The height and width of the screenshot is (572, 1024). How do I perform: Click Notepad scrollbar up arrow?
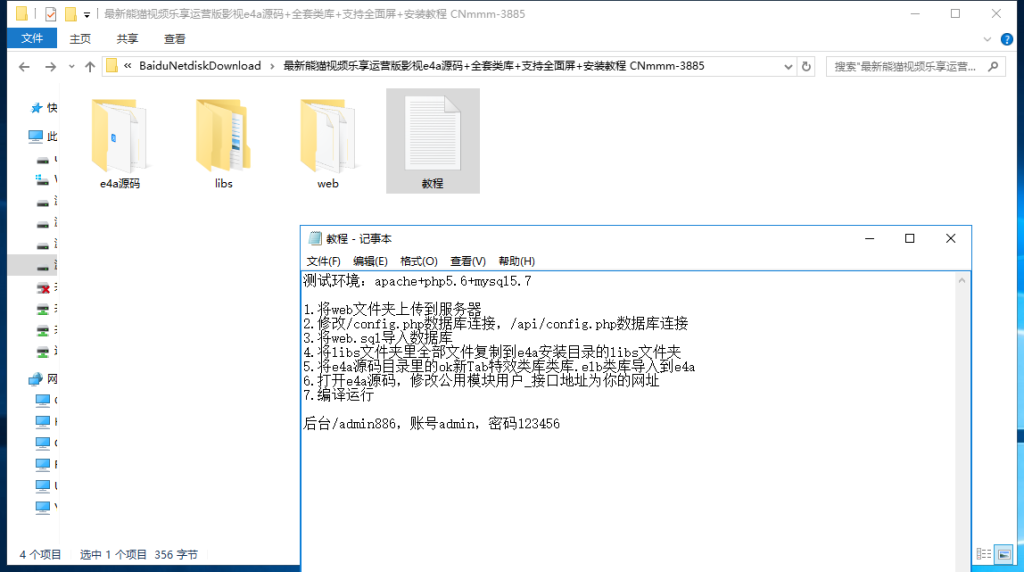pyautogui.click(x=962, y=280)
